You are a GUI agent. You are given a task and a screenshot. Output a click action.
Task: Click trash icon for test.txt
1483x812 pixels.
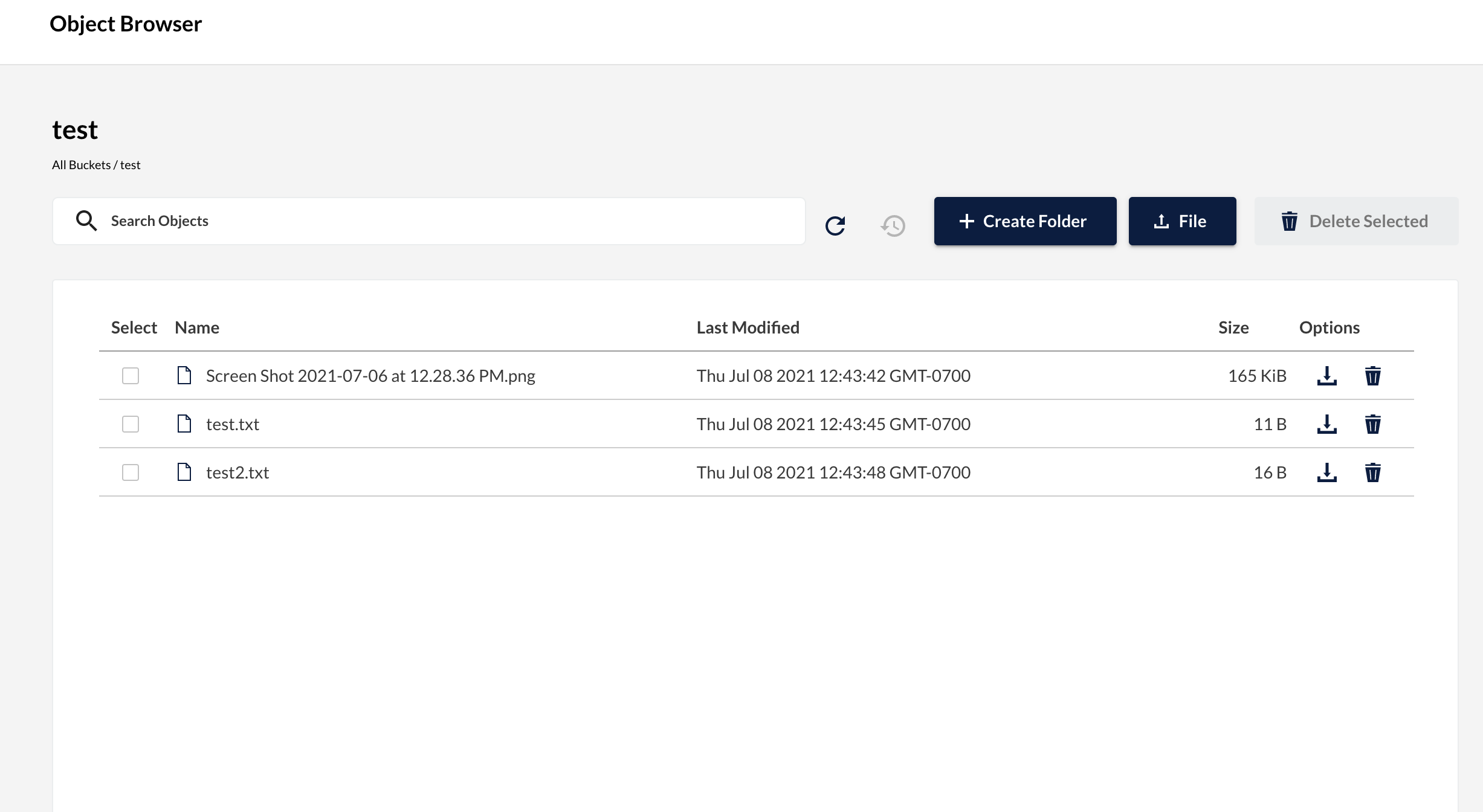1372,424
